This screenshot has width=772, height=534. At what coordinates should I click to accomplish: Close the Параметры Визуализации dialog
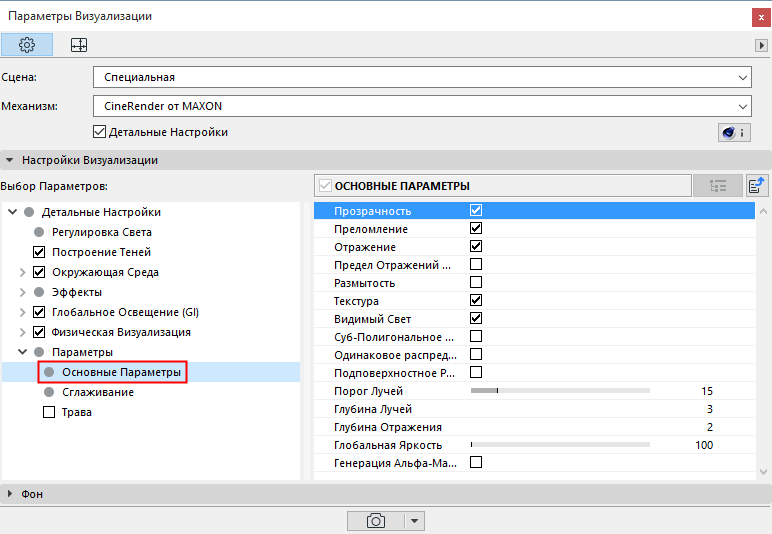coord(761,17)
